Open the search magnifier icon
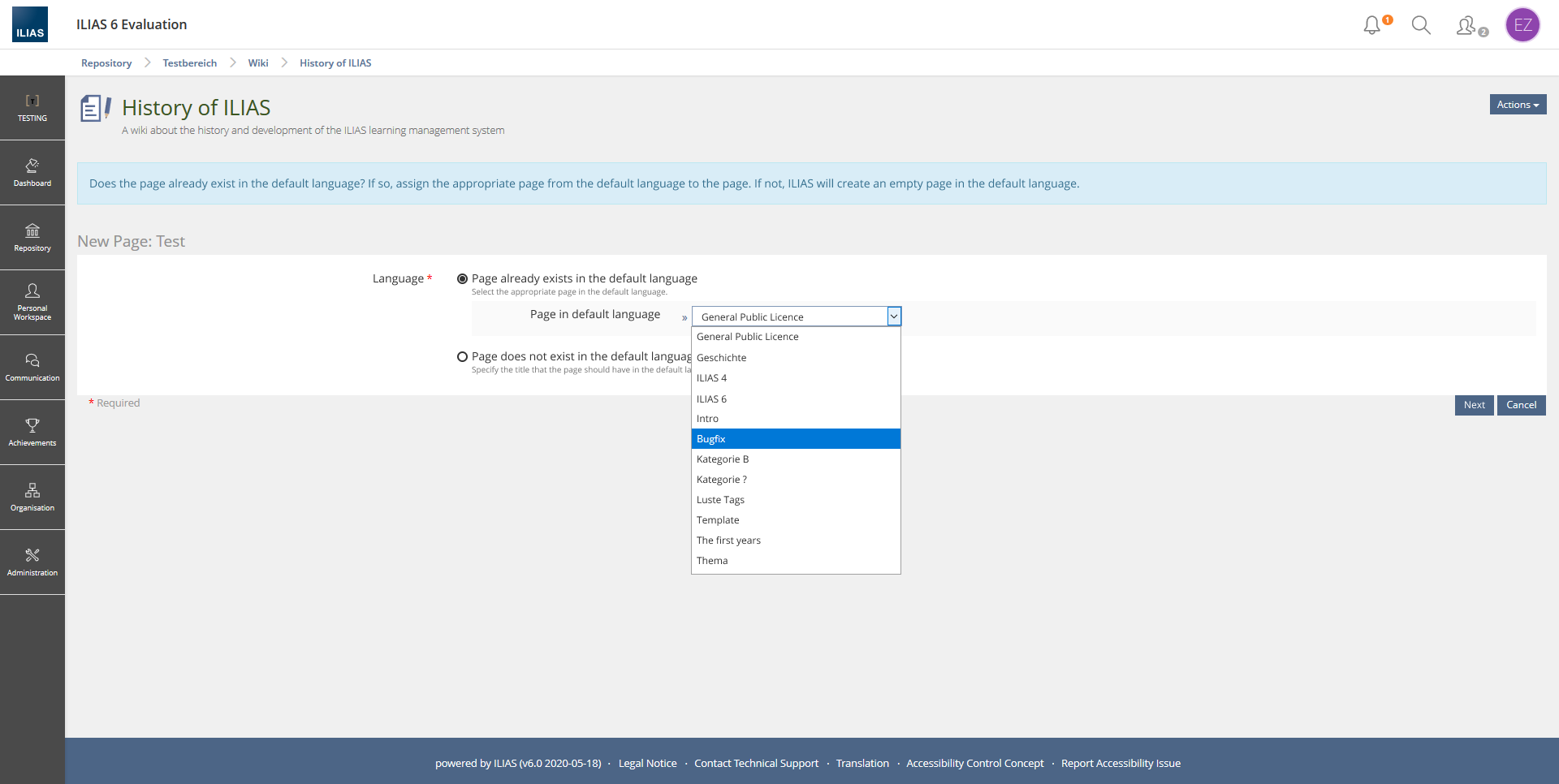 pyautogui.click(x=1421, y=25)
